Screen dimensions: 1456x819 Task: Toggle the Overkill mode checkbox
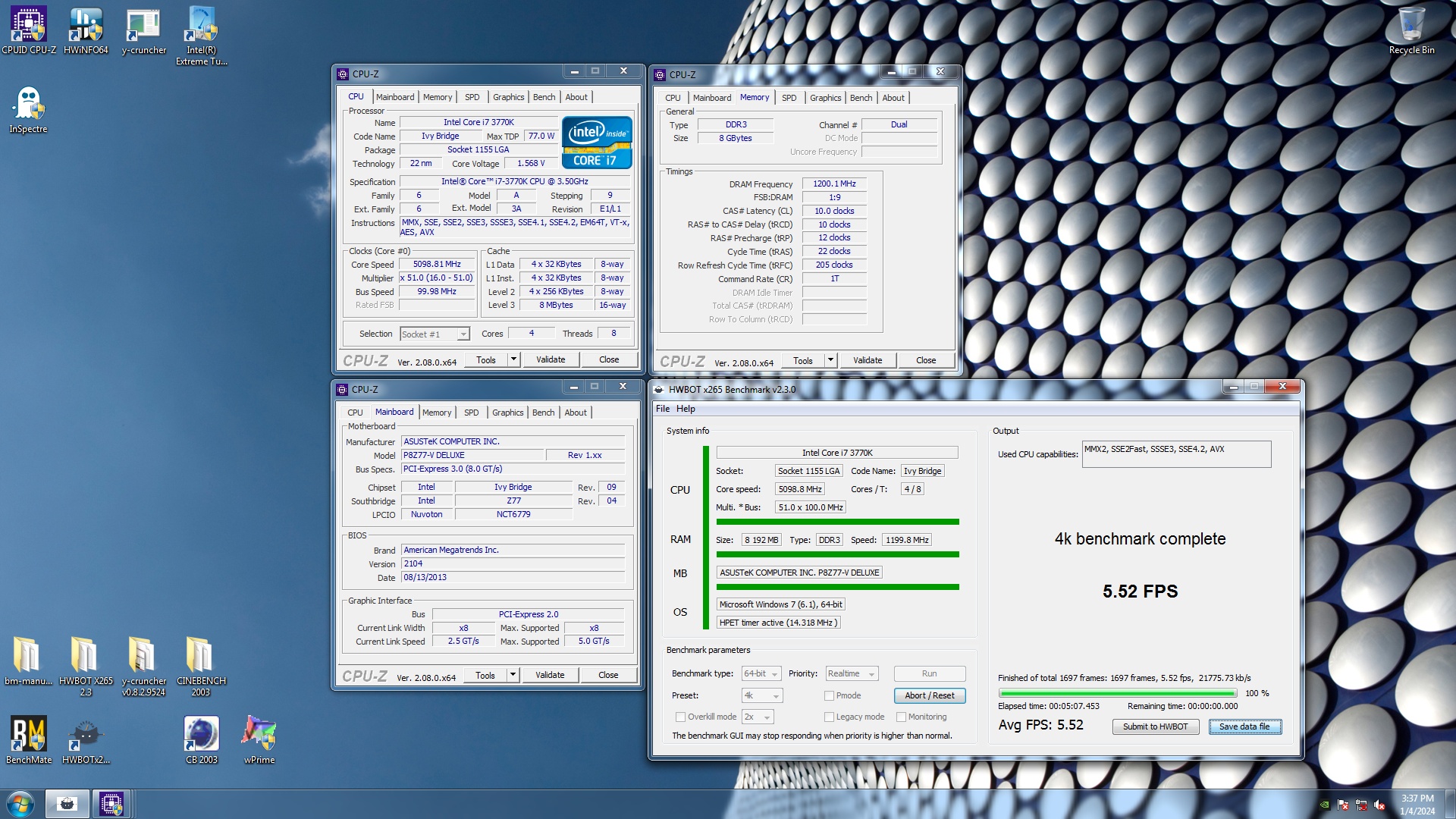(x=680, y=717)
